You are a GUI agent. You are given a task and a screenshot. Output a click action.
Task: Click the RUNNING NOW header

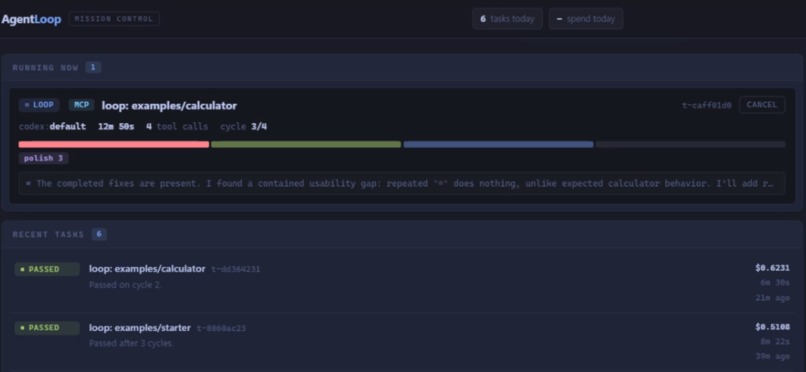(x=45, y=68)
